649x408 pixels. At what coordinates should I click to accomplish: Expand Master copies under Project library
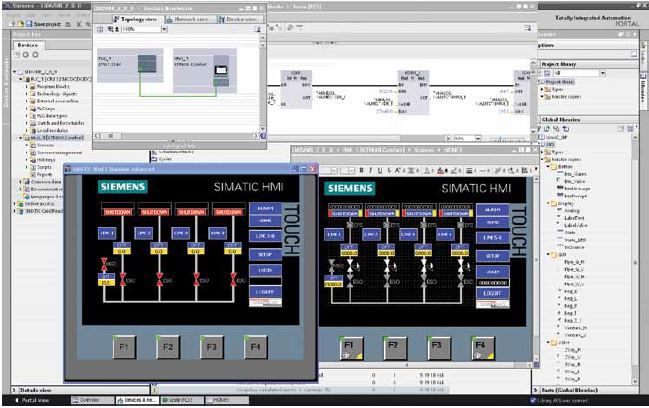(x=542, y=96)
